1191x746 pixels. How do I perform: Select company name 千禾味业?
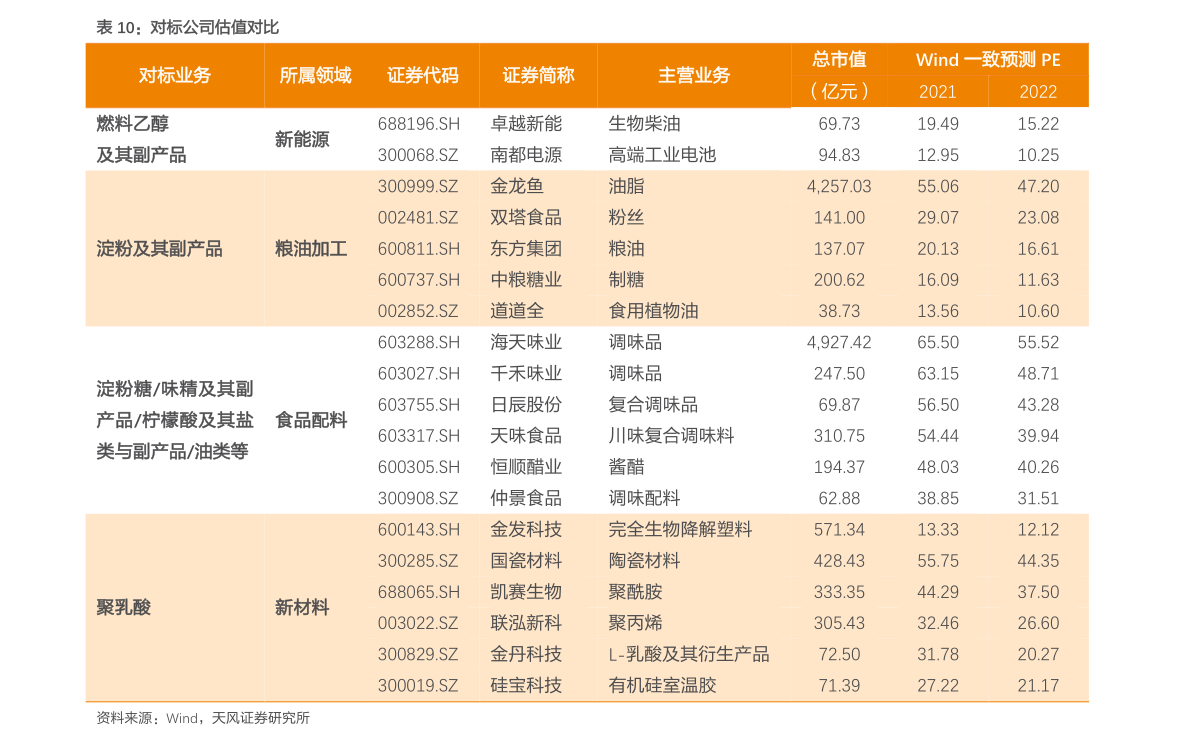pos(526,373)
